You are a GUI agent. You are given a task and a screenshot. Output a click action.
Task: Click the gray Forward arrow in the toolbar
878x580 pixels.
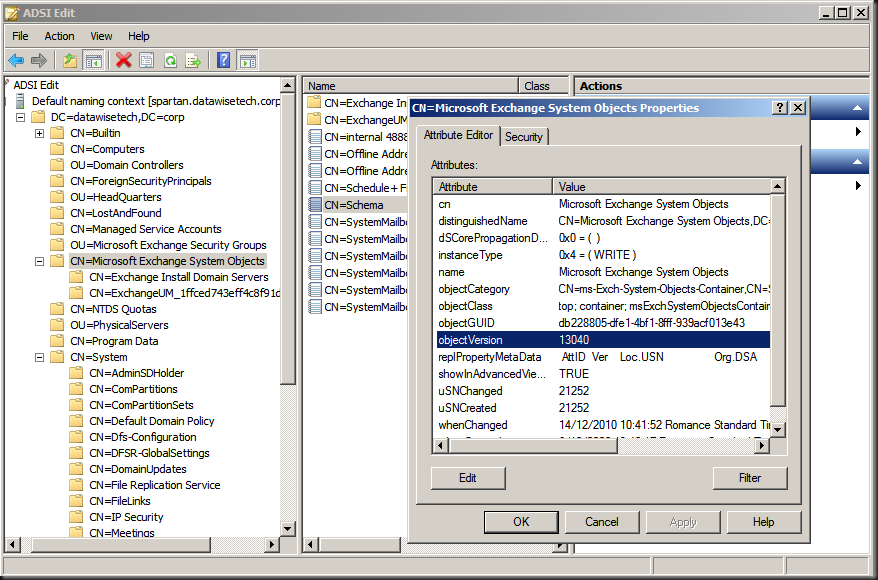tap(39, 60)
